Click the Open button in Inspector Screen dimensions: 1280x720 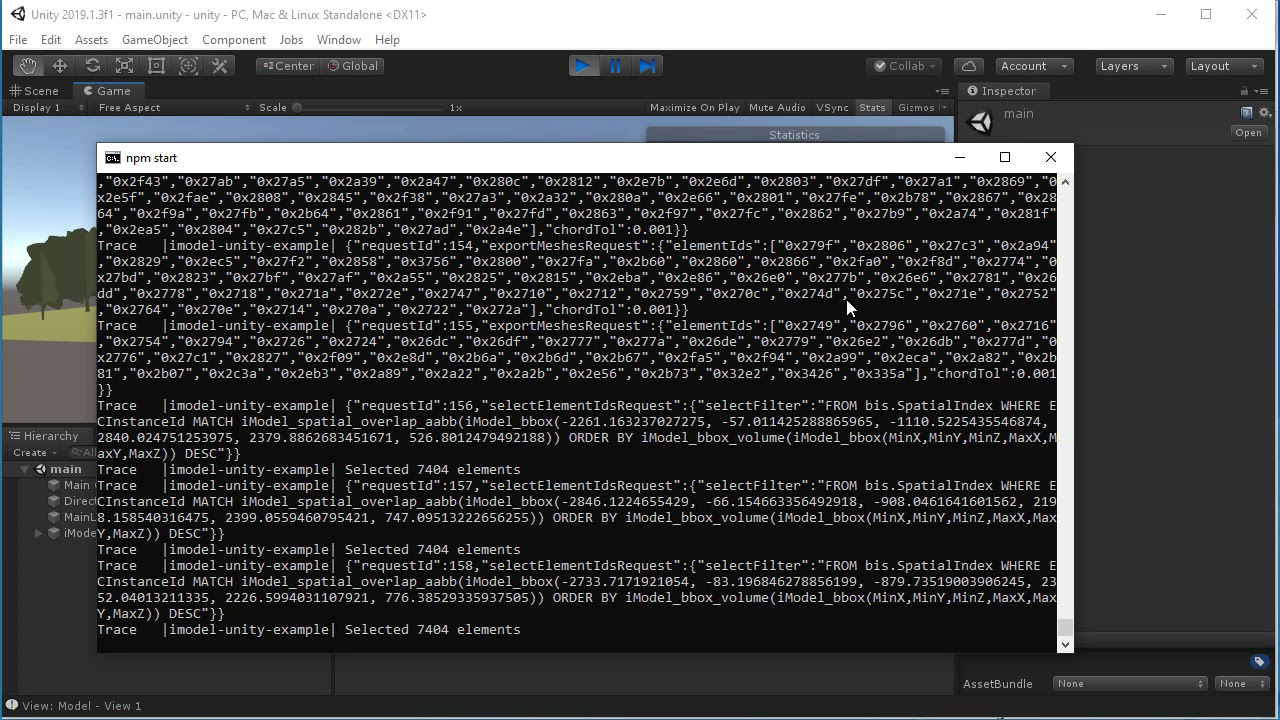pyautogui.click(x=1249, y=133)
